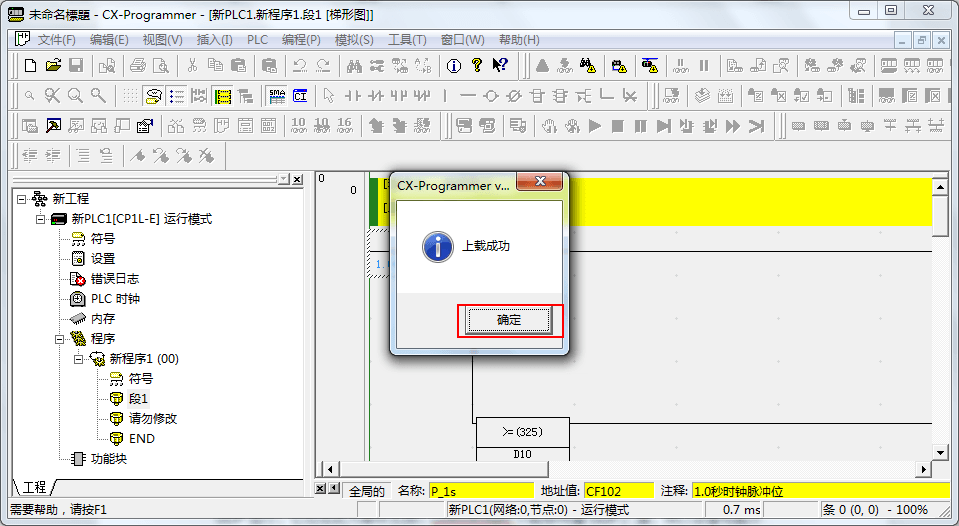Select the new normally closed contact tool

(376, 96)
